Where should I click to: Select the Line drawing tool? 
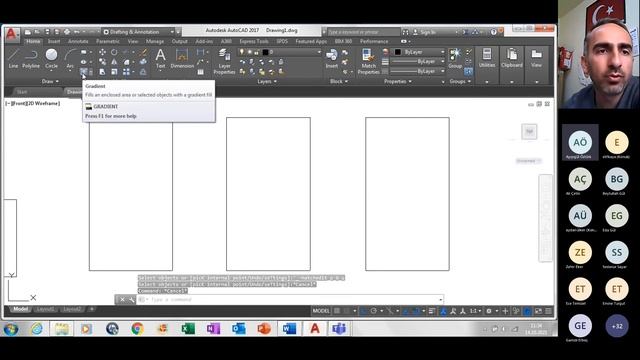click(x=13, y=58)
